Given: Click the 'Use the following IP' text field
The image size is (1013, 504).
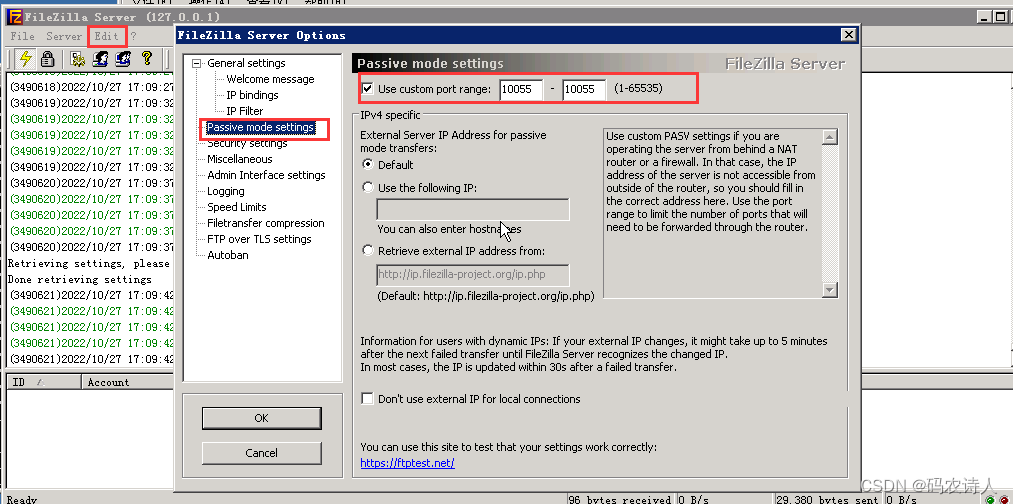Looking at the screenshot, I should coord(473,210).
